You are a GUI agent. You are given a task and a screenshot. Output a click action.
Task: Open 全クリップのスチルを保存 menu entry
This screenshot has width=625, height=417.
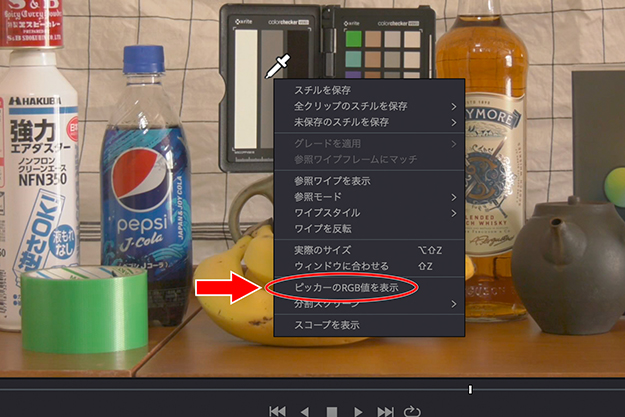369,106
